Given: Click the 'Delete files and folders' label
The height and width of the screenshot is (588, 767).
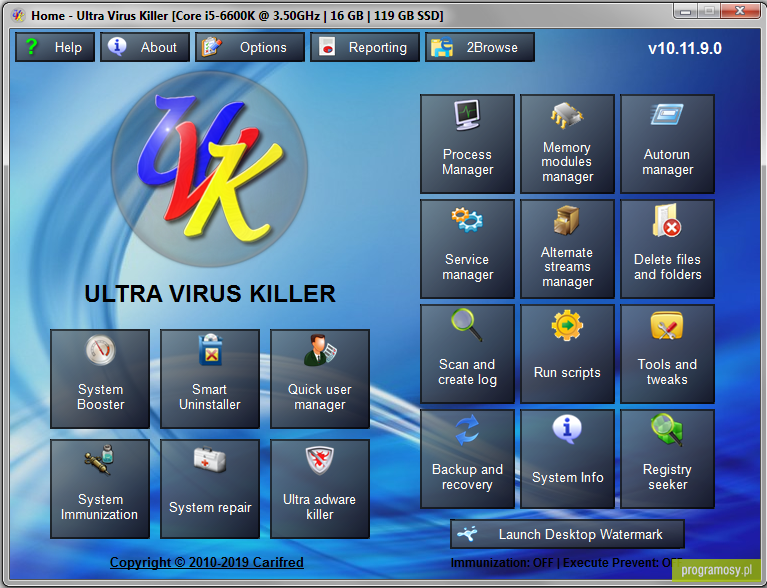Looking at the screenshot, I should [667, 267].
